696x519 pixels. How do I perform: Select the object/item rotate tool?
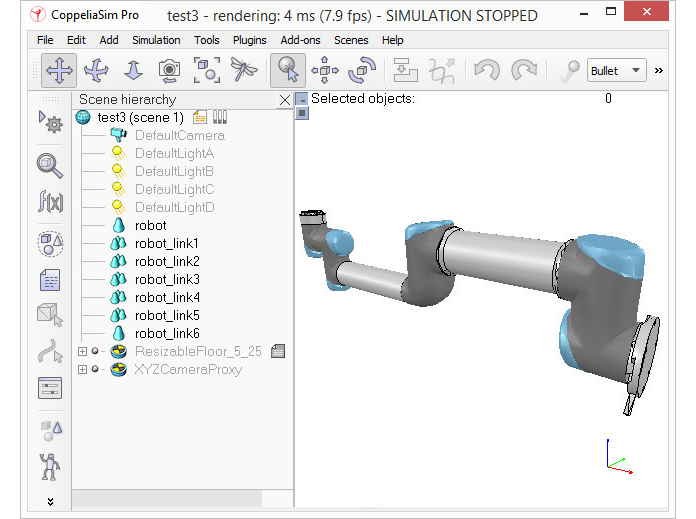(362, 70)
